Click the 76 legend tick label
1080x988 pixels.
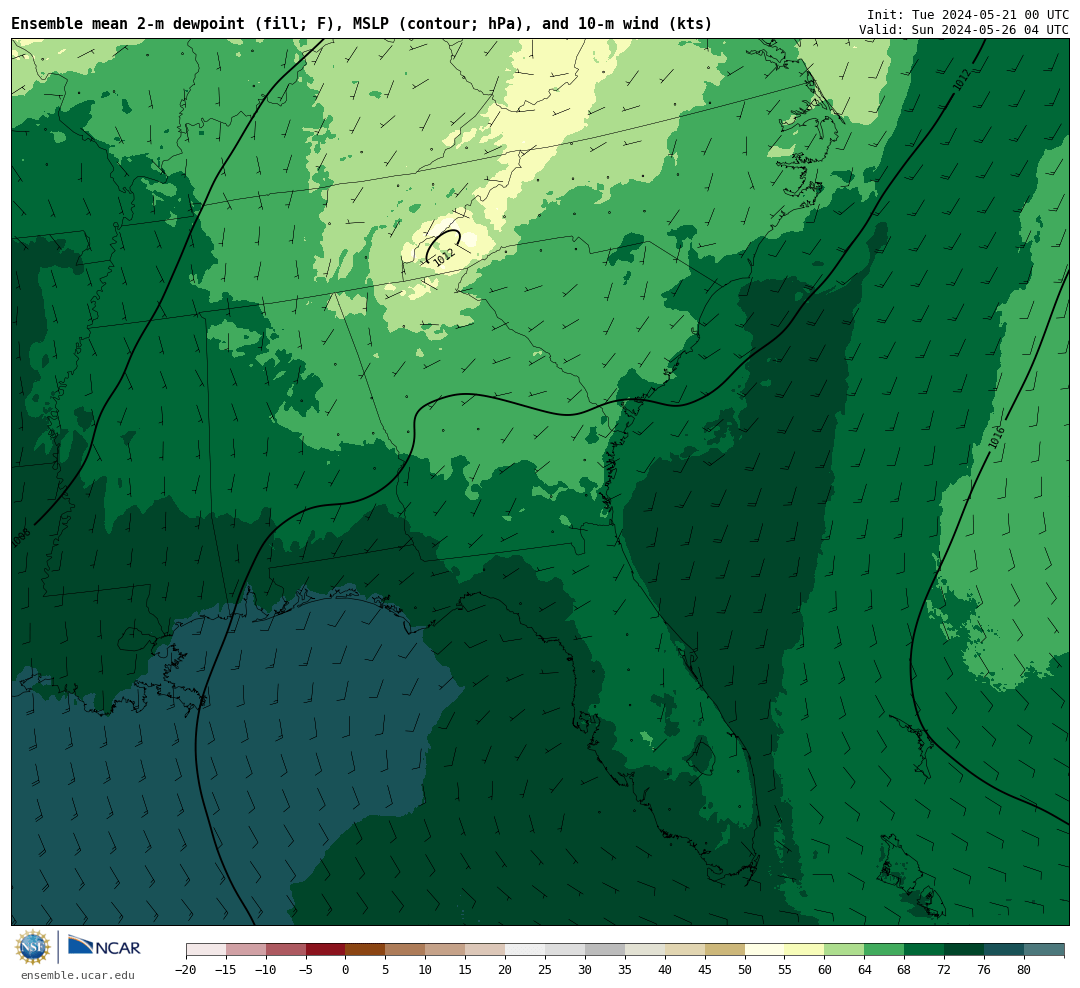[984, 970]
